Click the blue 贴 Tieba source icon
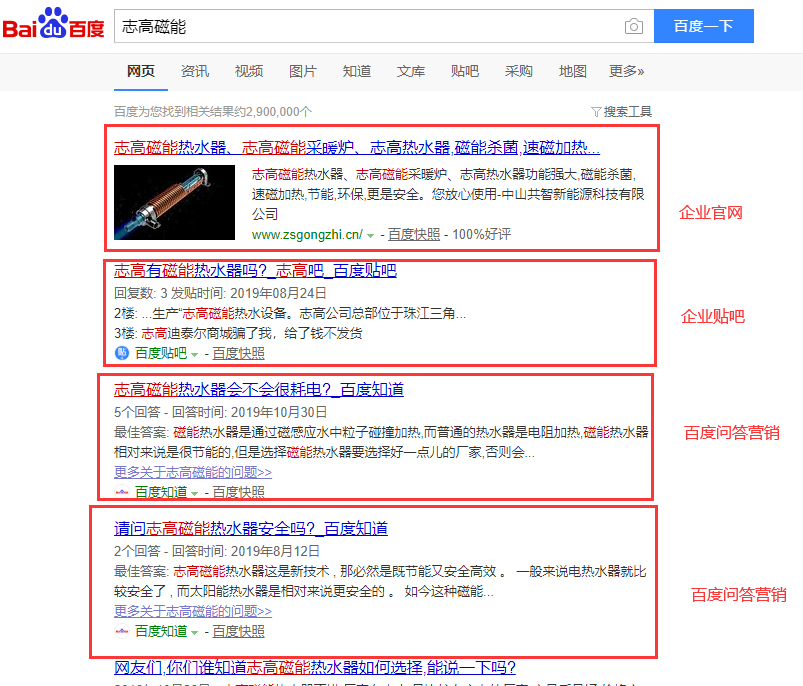 click(122, 353)
